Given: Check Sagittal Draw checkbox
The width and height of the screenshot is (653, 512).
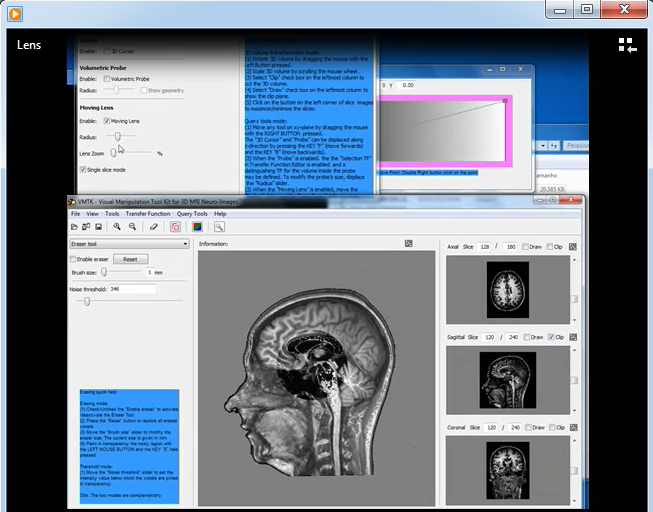Looking at the screenshot, I should pyautogui.click(x=526, y=337).
